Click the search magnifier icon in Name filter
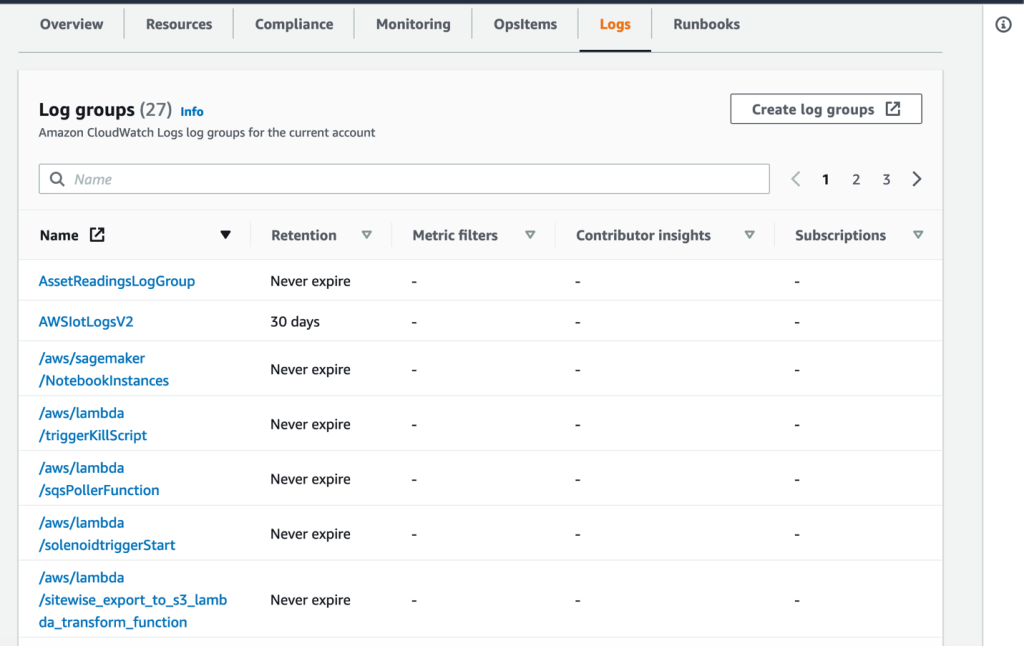This screenshot has width=1024, height=646. [x=56, y=178]
